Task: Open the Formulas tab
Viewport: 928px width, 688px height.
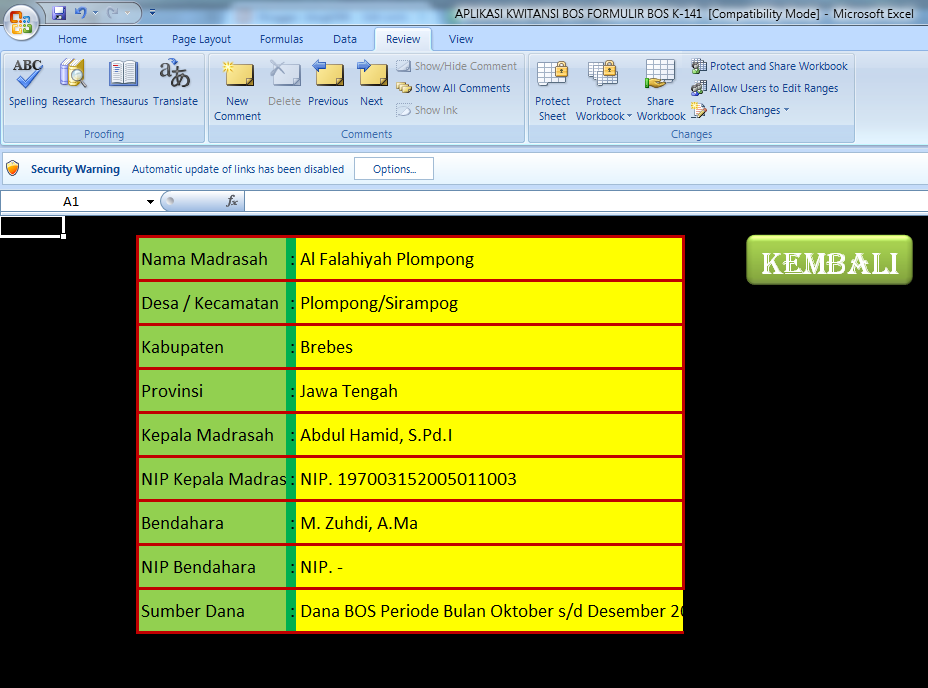Action: click(281, 39)
